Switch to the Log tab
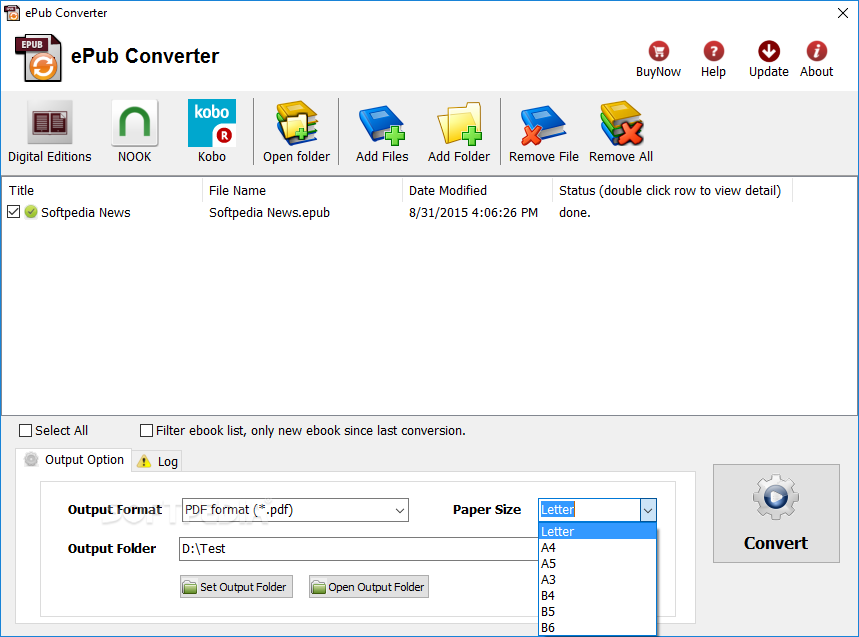 click(157, 462)
